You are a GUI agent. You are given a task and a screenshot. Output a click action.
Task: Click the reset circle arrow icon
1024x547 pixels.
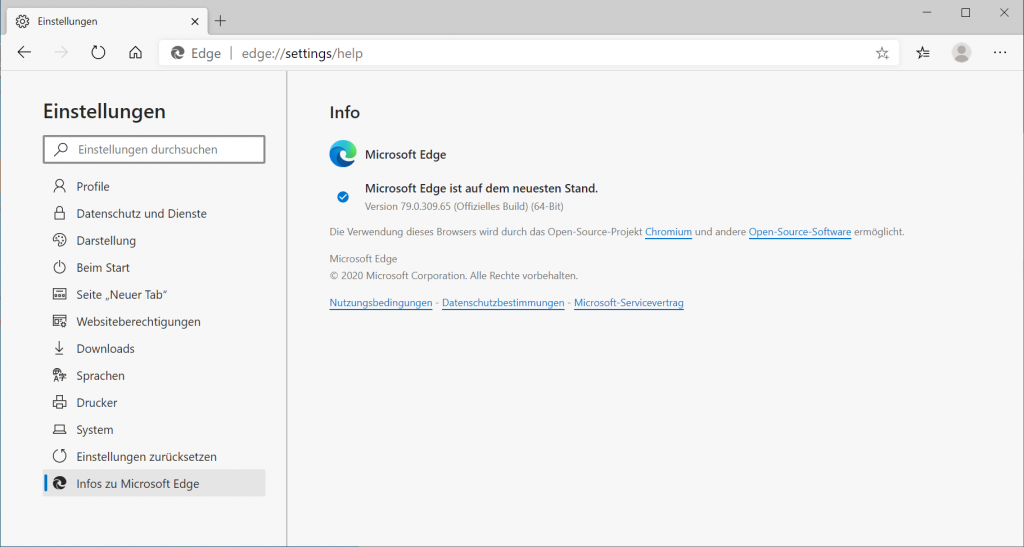coord(59,456)
